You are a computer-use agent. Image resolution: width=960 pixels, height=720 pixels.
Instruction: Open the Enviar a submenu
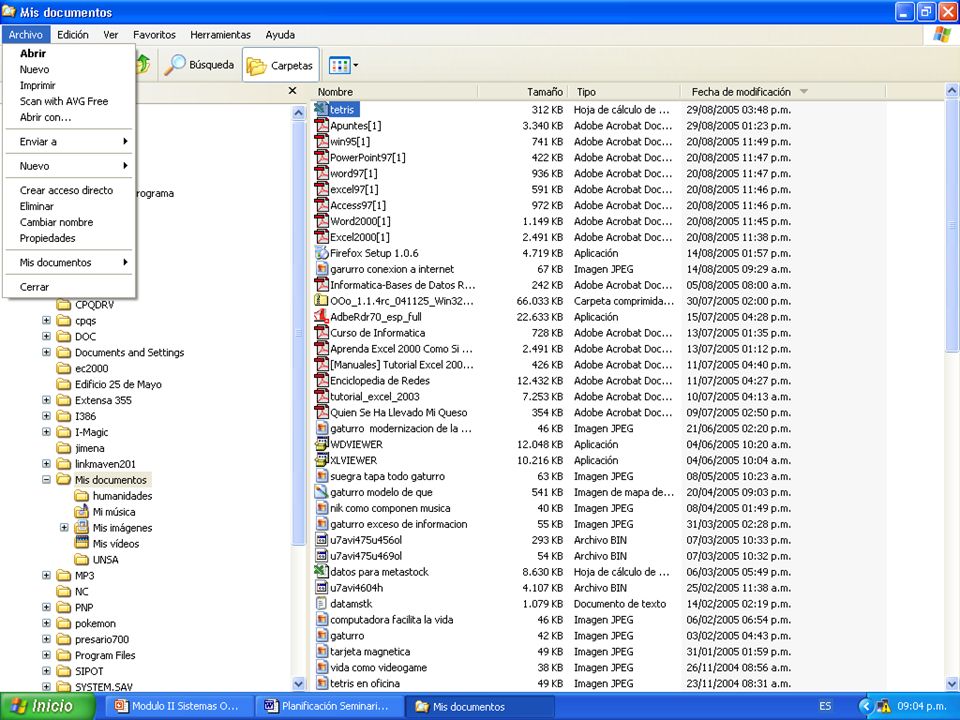(69, 141)
